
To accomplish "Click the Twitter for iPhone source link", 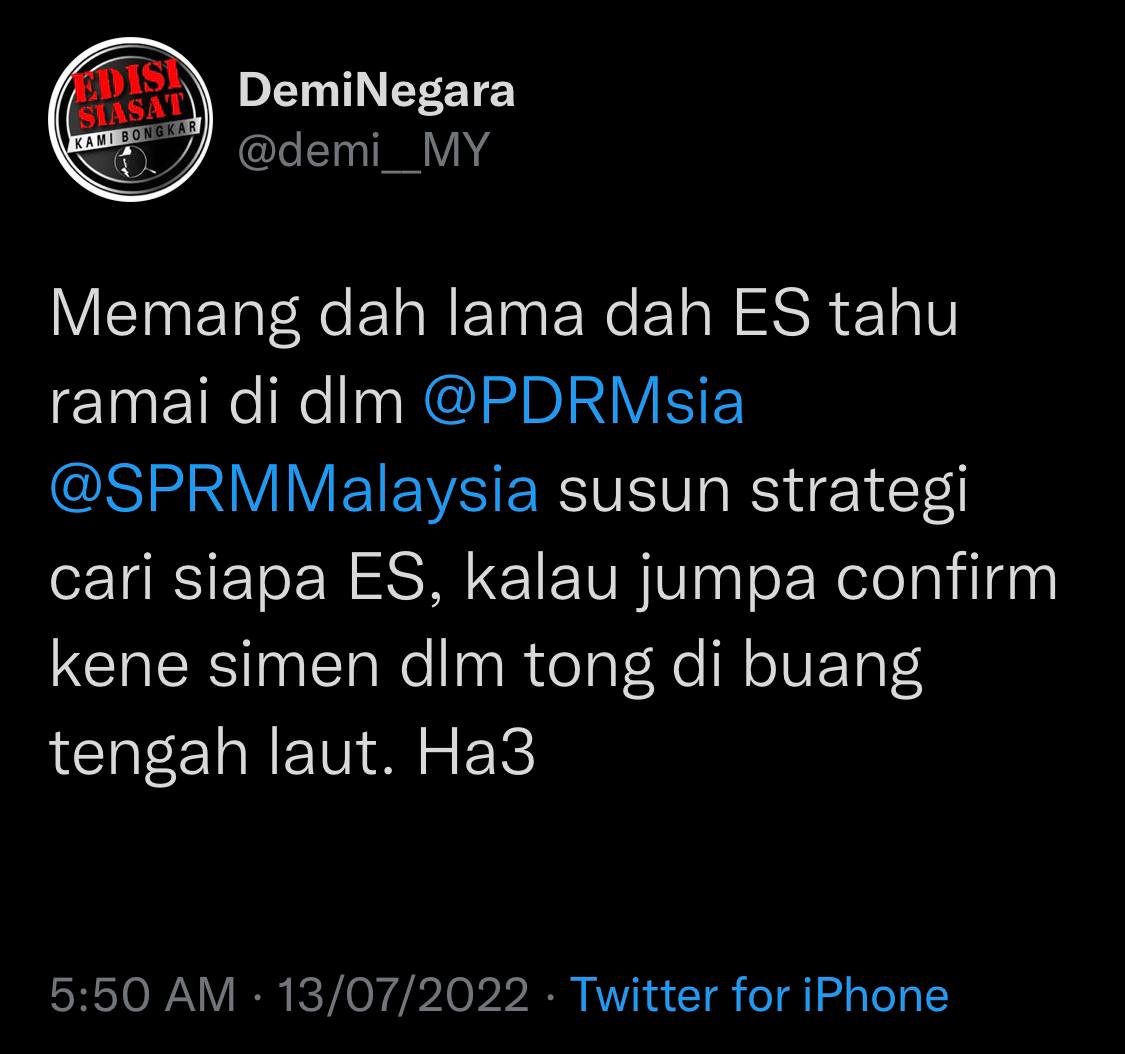I will click(x=759, y=995).
